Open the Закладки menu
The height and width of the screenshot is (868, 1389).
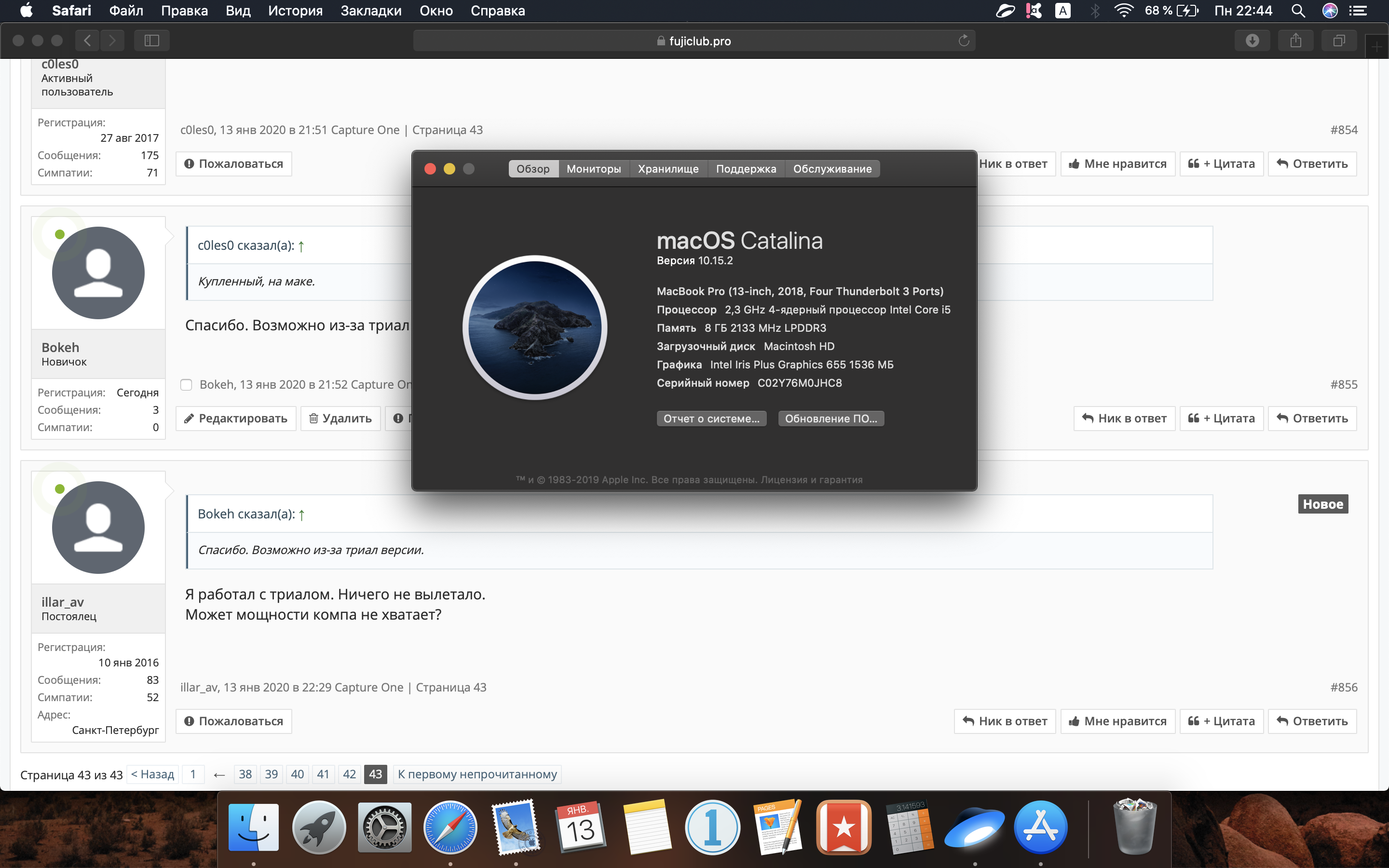pos(371,10)
